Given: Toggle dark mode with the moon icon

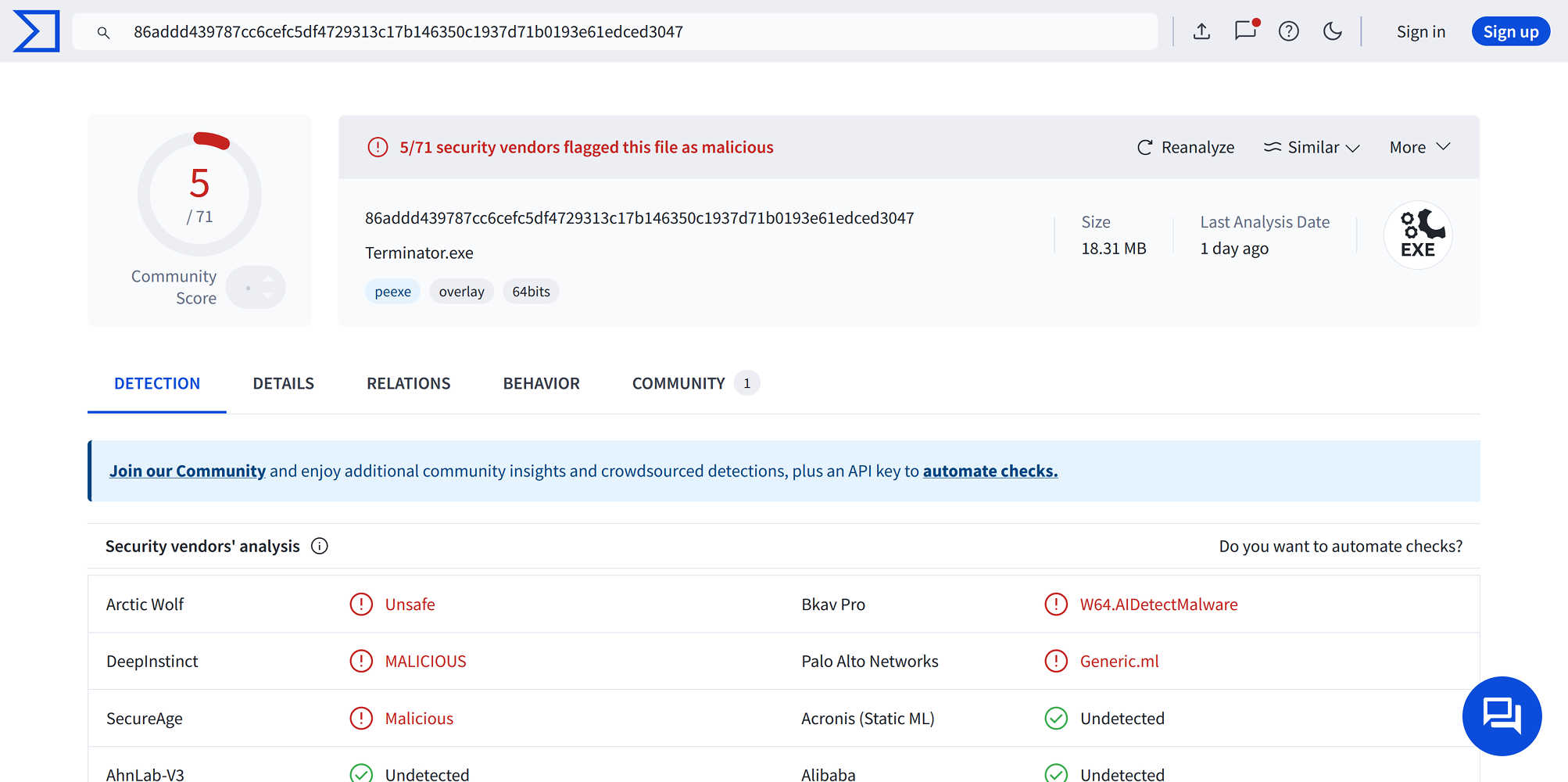Looking at the screenshot, I should coord(1332,31).
